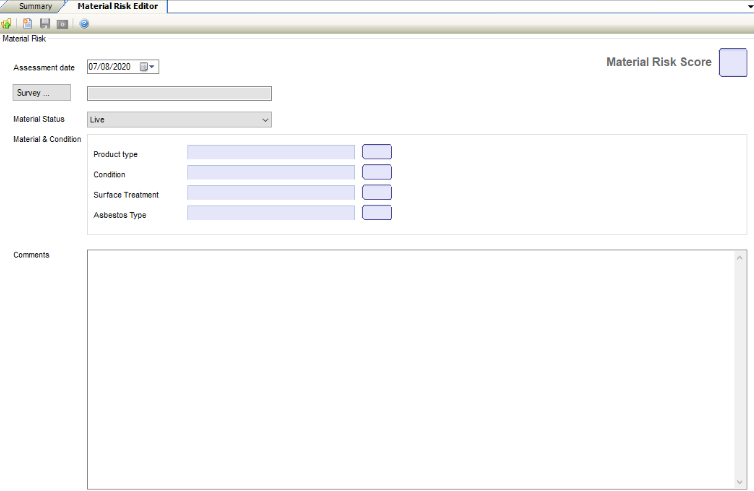Open the tab list arrow at top right
754x491 pixels.
pos(747,6)
